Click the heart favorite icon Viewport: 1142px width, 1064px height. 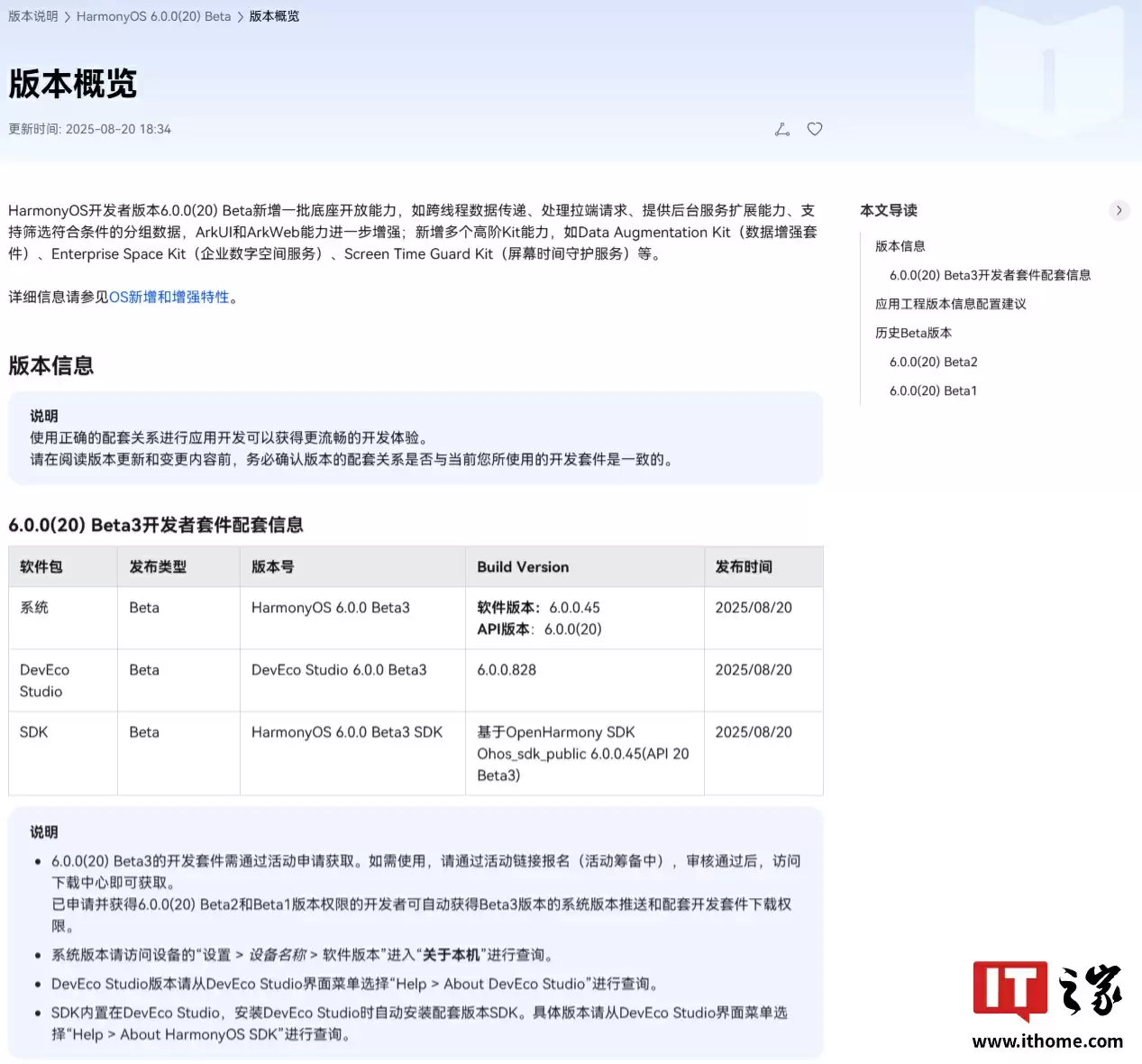pyautogui.click(x=815, y=129)
